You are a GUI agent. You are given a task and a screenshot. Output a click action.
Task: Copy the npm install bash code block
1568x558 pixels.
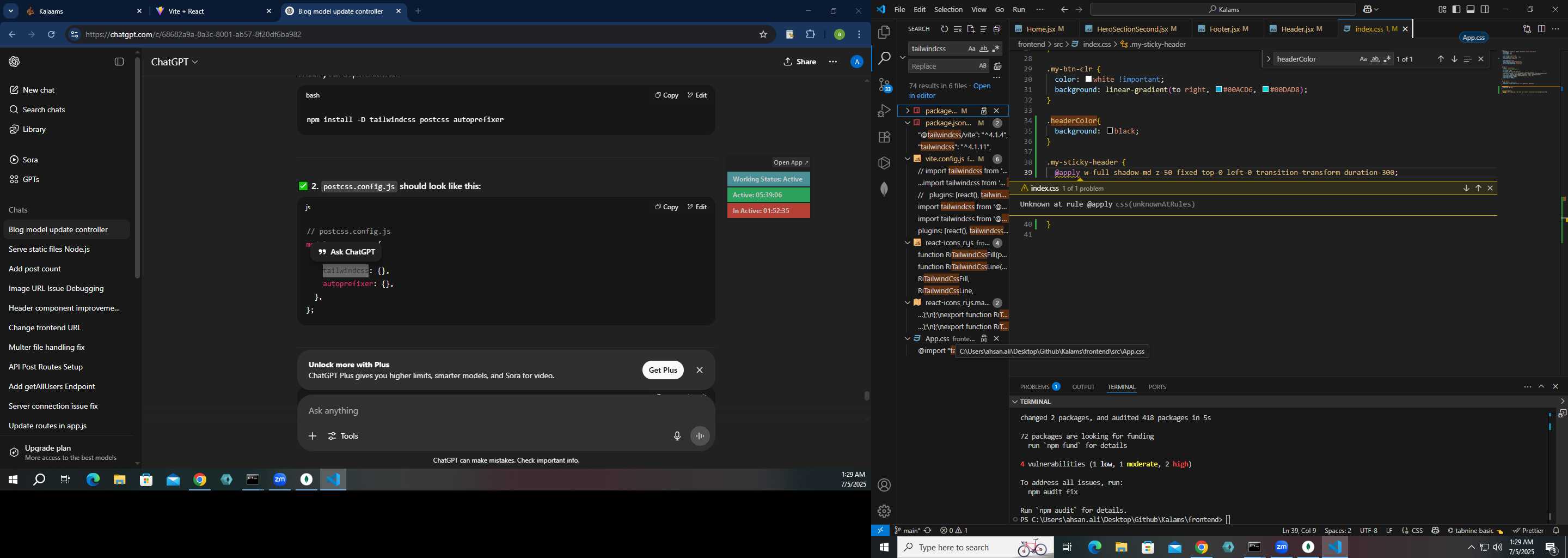coord(666,96)
